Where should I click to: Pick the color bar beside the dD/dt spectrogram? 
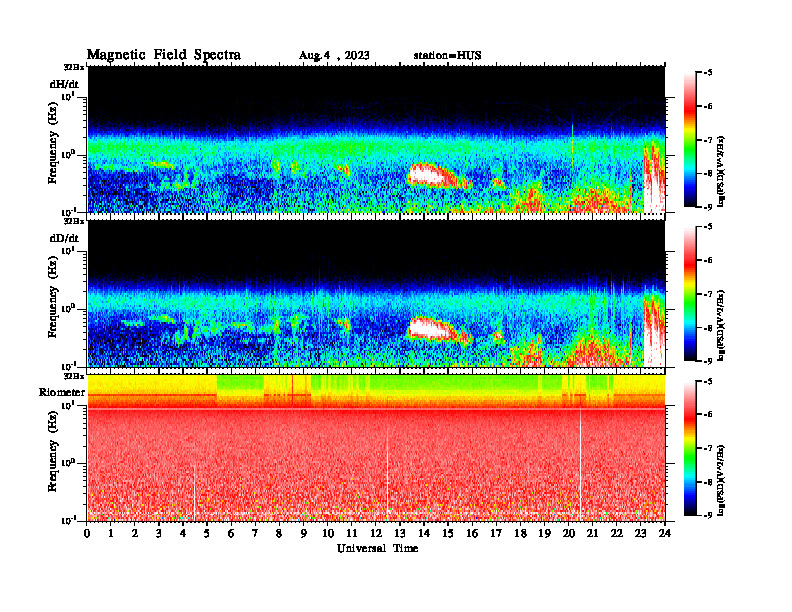click(690, 294)
